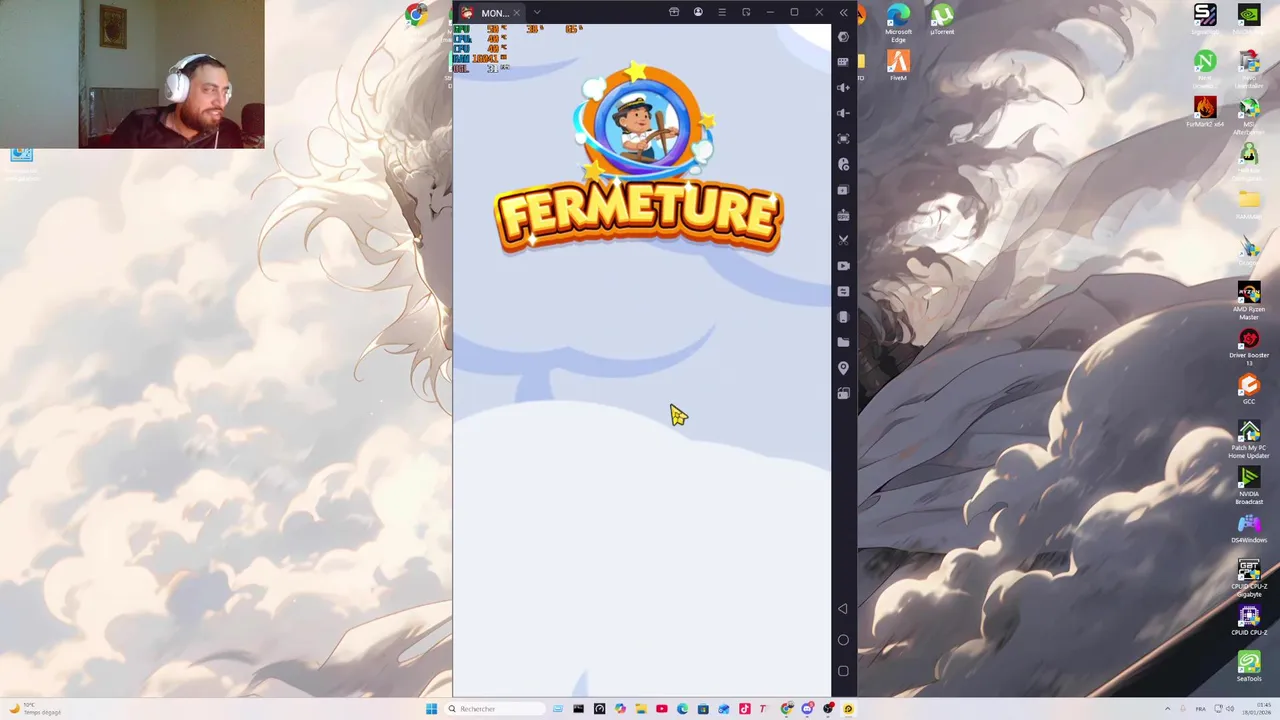Open Windows Start menu
Image resolution: width=1280 pixels, height=720 pixels.
(431, 709)
